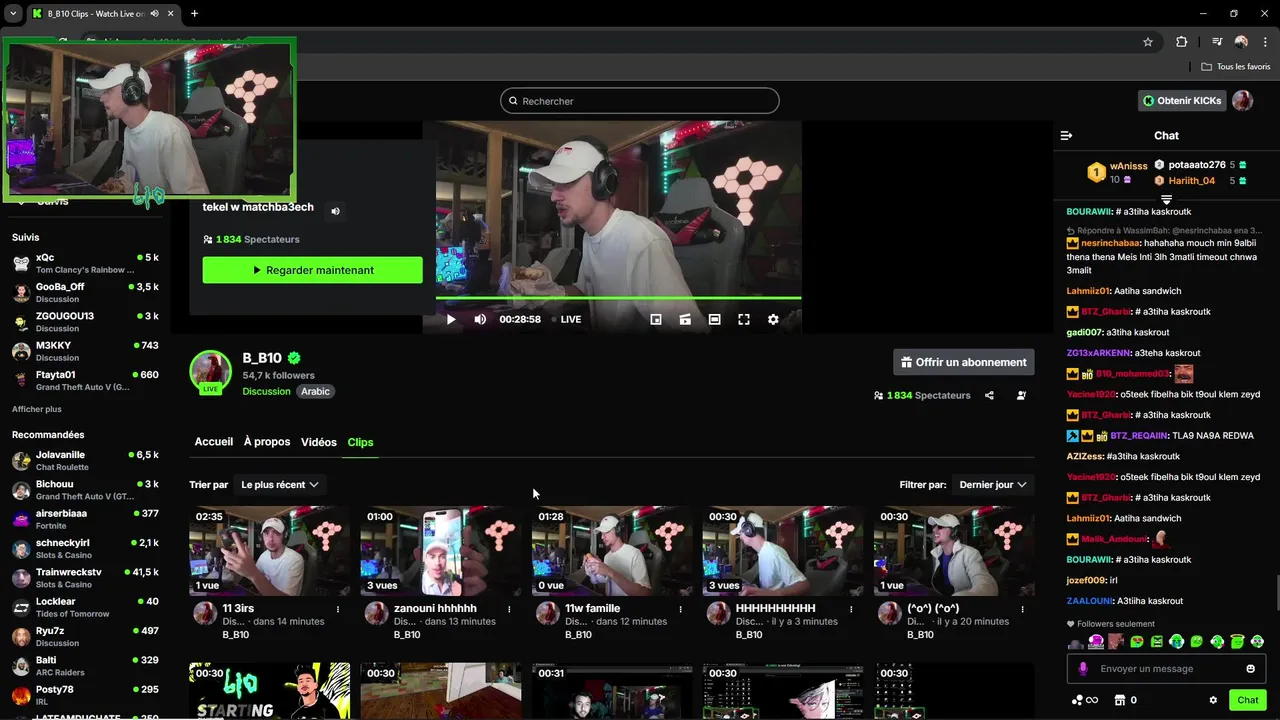Click Offrir un abonnement button
1280x720 pixels.
(964, 362)
